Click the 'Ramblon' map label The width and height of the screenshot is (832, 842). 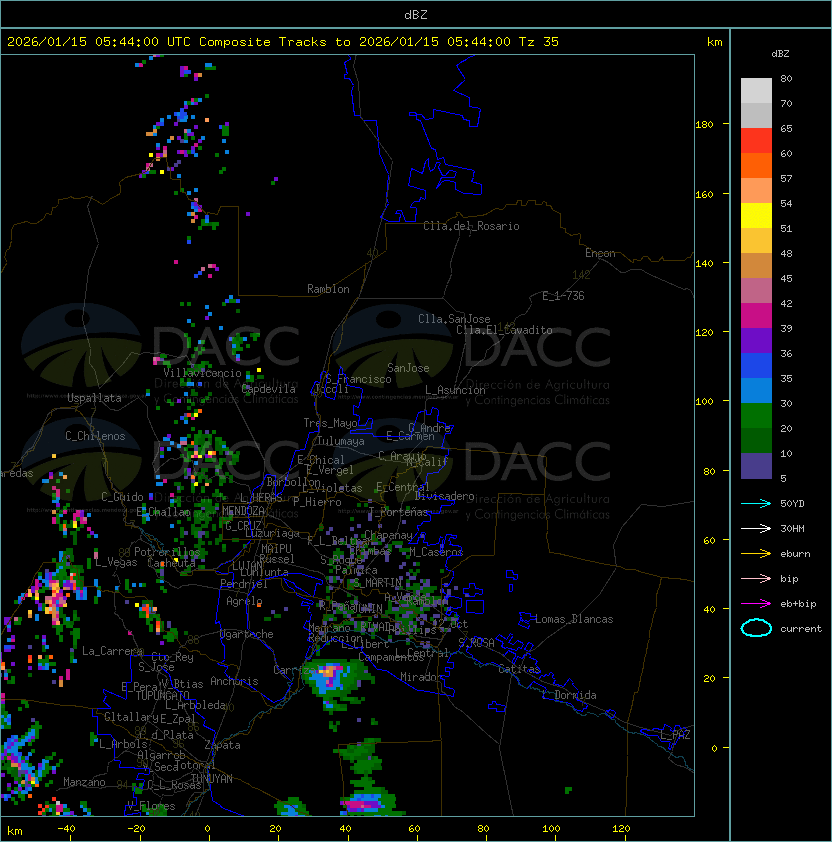coord(328,289)
